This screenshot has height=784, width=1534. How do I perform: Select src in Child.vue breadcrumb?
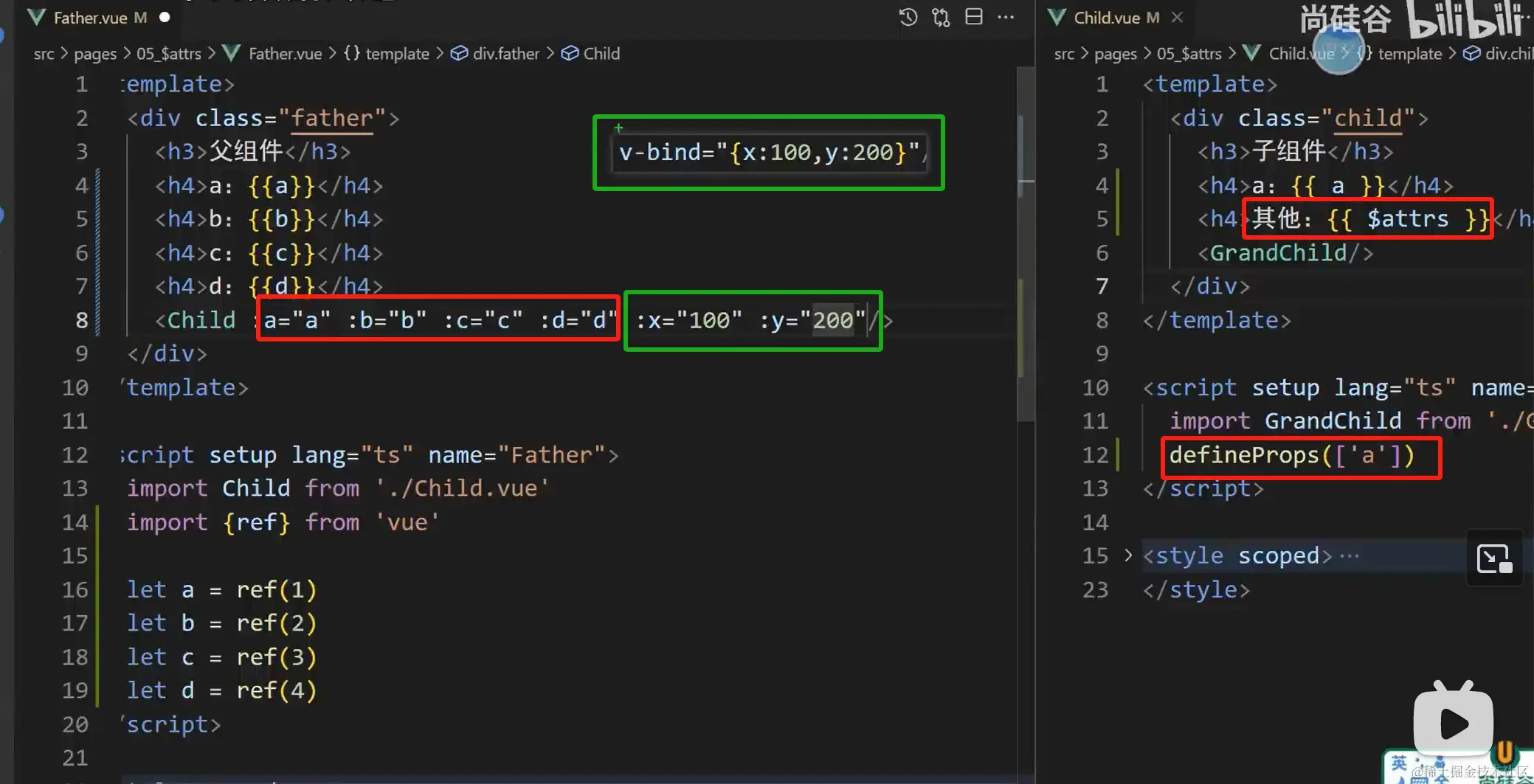1064,54
